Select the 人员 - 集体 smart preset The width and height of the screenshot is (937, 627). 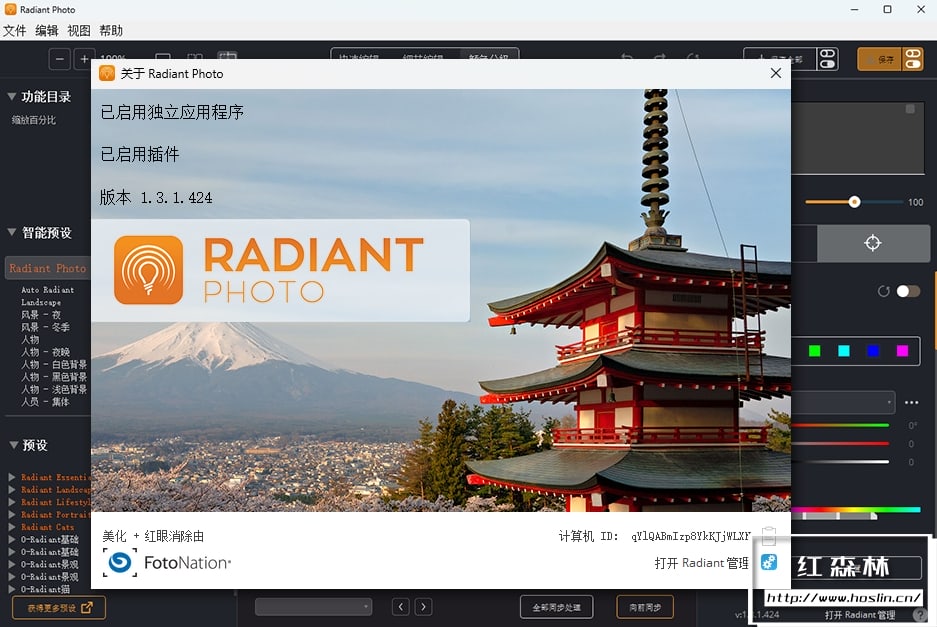(45, 402)
